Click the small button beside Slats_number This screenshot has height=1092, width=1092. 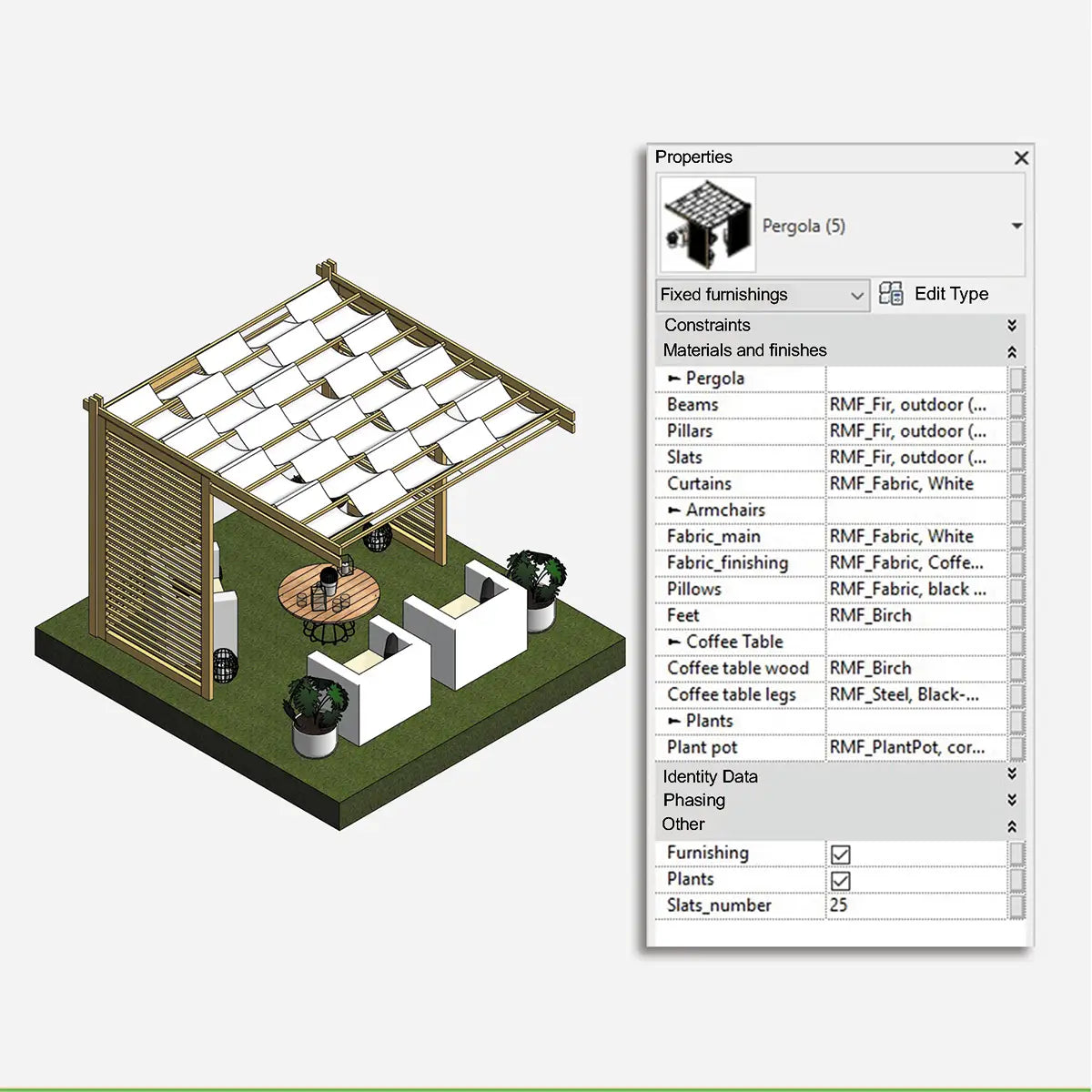click(1017, 906)
